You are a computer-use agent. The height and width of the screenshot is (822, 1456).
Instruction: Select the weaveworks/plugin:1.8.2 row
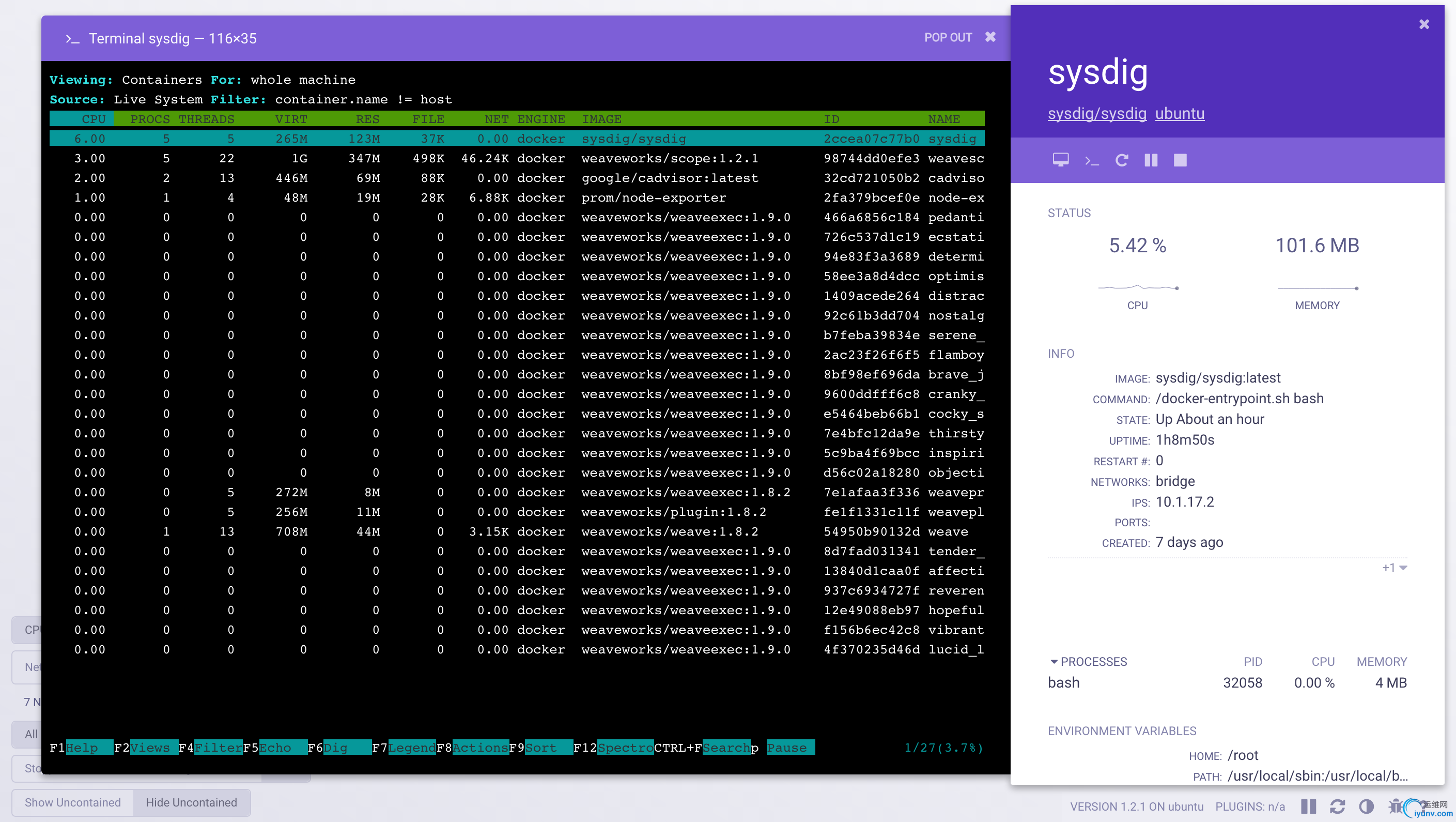(517, 512)
